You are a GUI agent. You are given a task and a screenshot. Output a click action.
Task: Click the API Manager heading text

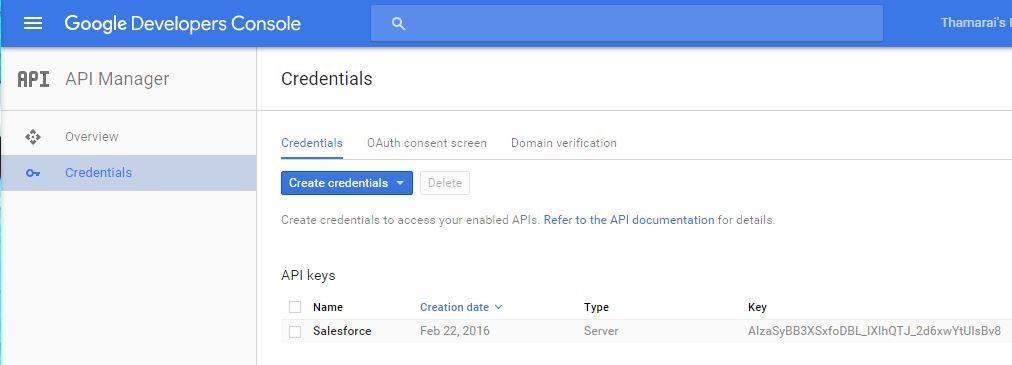(x=117, y=79)
